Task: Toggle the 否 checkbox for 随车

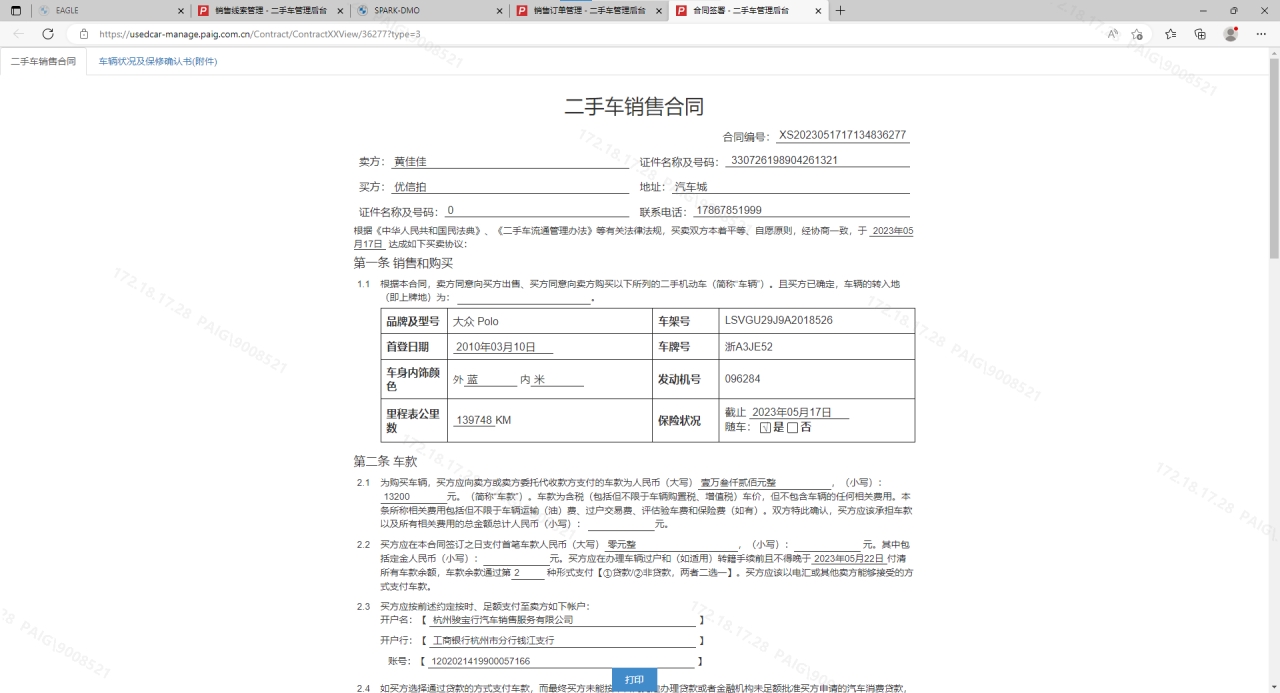Action: point(792,428)
